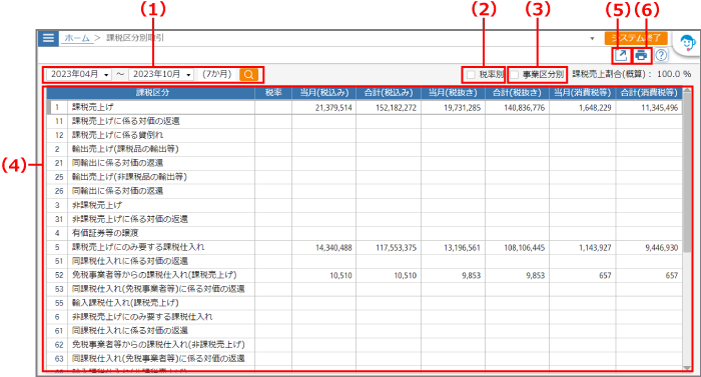Select the 課税売上げにのみ要する課税仕入れ row
Screen dimensions: 701x377
pos(364,247)
